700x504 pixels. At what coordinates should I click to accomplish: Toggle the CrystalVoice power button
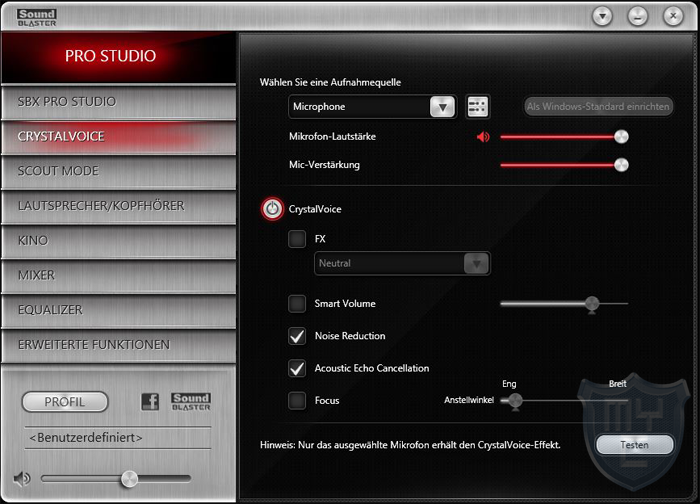coord(272,209)
